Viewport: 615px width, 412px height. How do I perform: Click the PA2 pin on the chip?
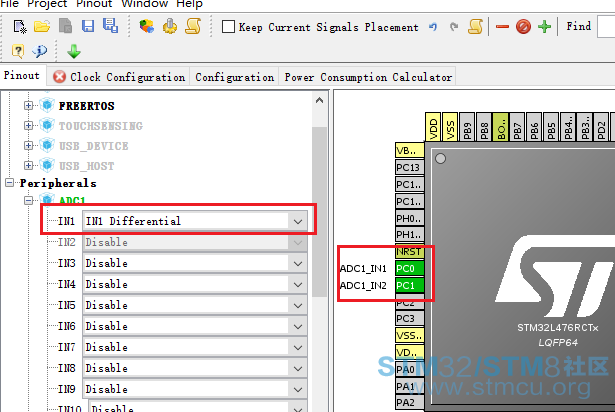(409, 403)
